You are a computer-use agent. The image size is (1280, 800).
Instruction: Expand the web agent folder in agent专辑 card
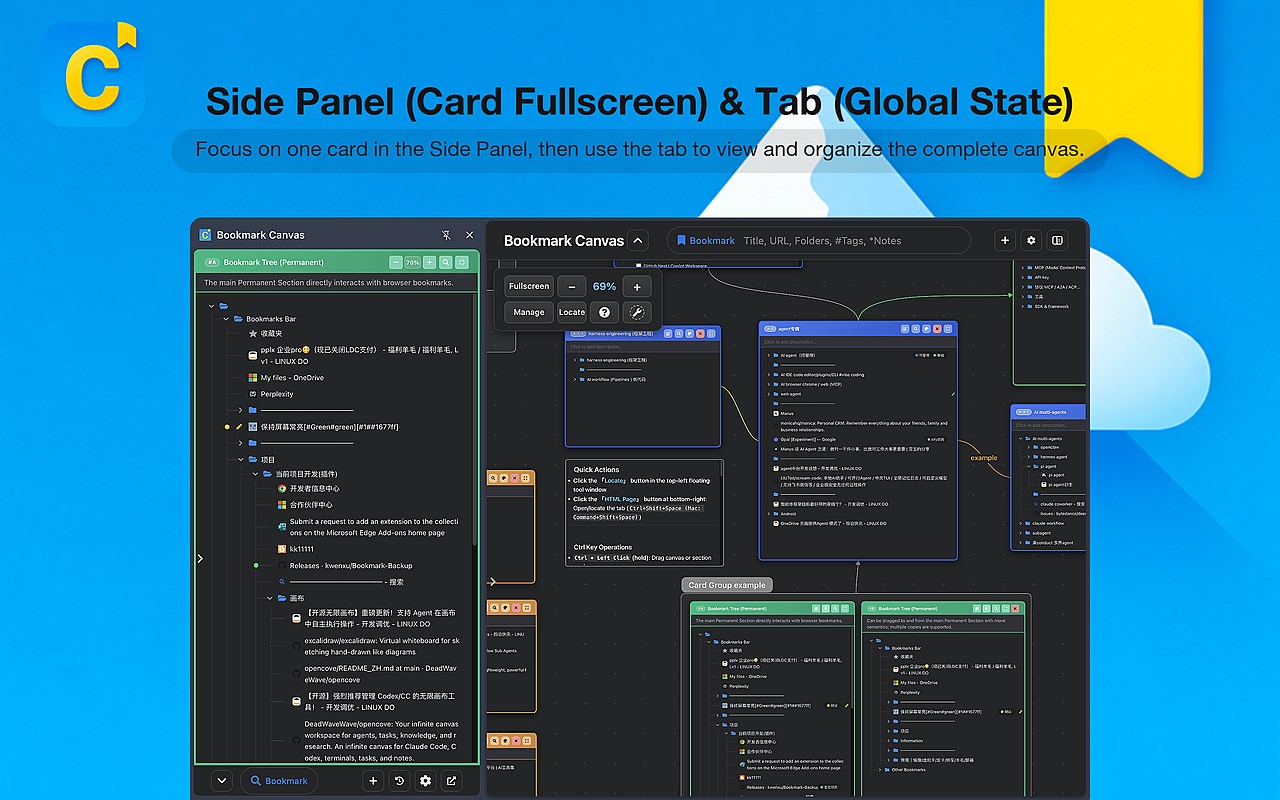[769, 394]
